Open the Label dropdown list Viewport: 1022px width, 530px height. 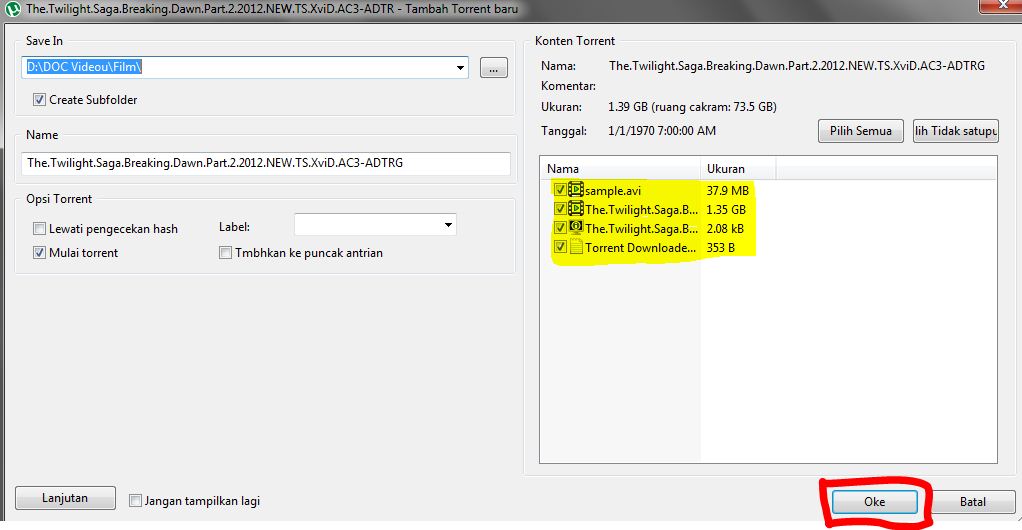(x=448, y=225)
